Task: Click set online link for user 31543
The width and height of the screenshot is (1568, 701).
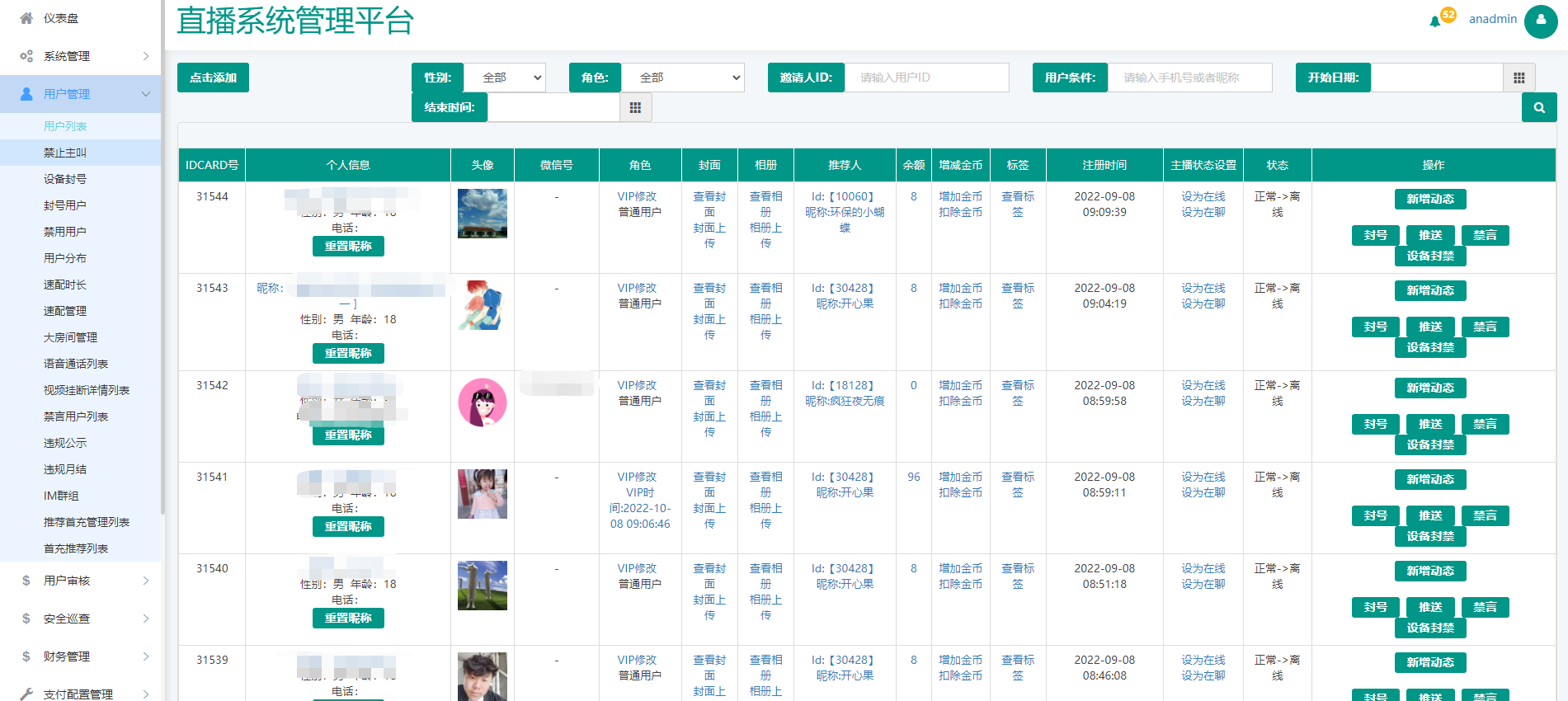Action: [1203, 288]
